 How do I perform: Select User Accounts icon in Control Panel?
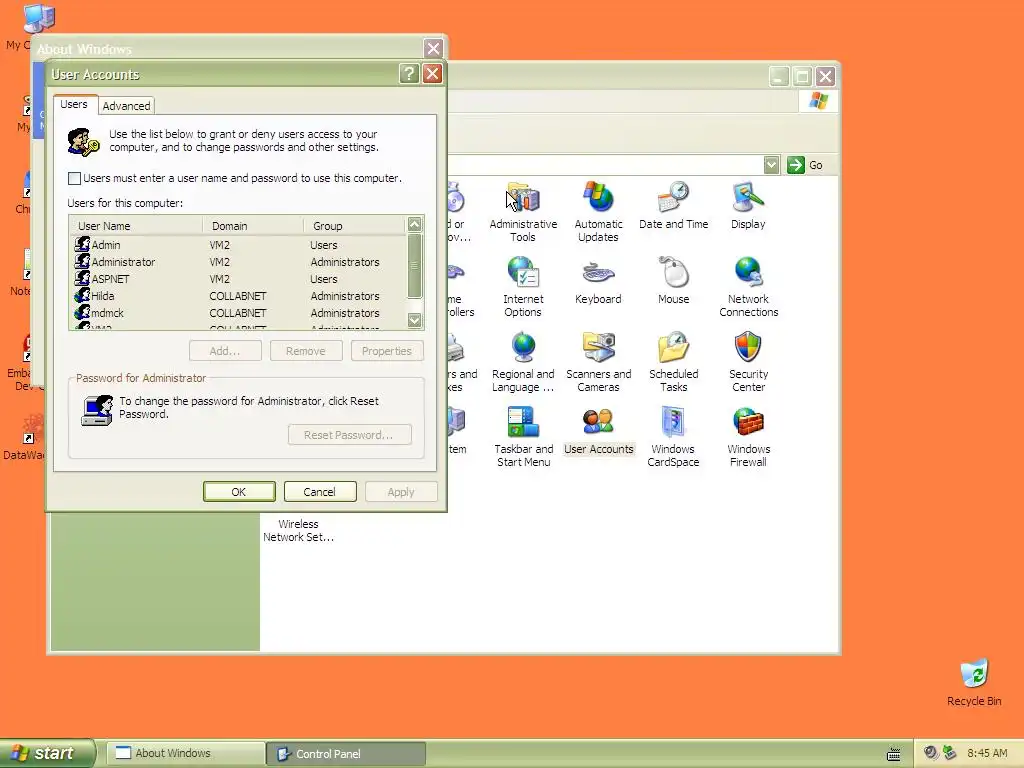pos(598,430)
